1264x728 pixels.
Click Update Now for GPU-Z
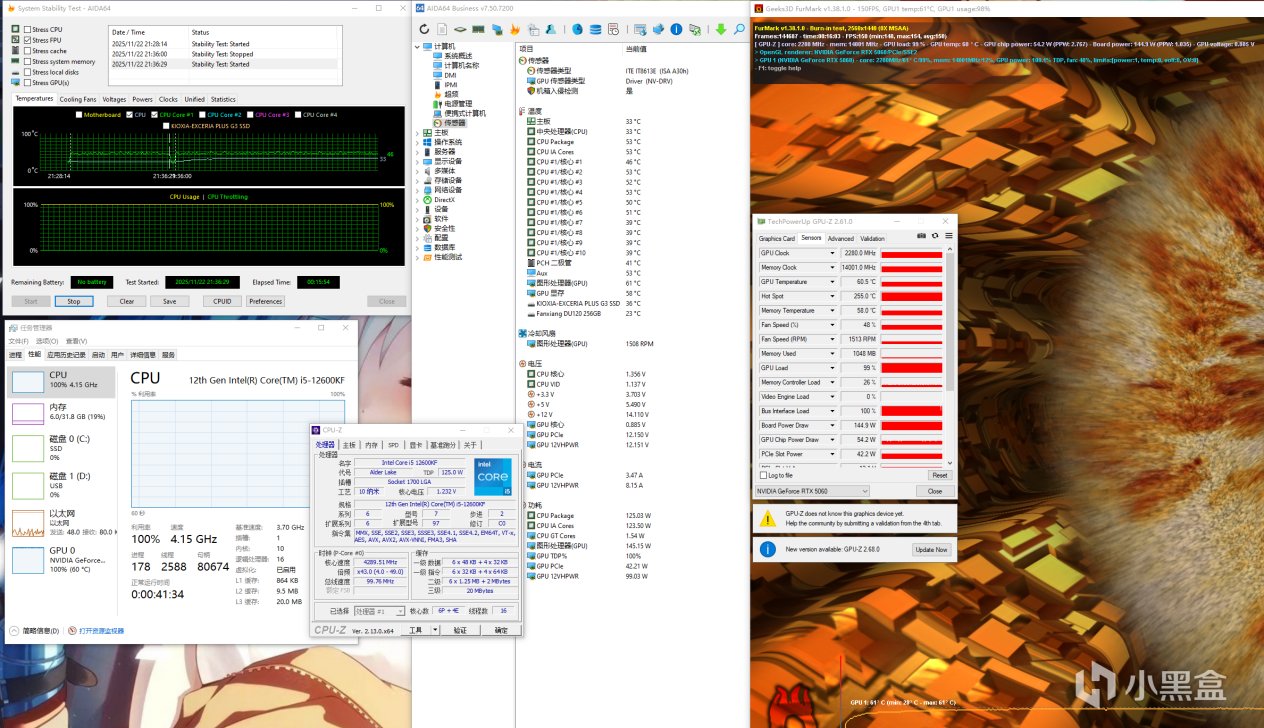[x=930, y=550]
